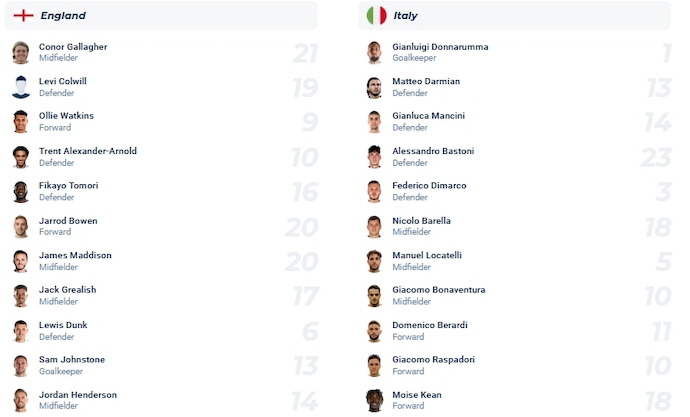Click Jordan Henderson's avatar

point(21,400)
